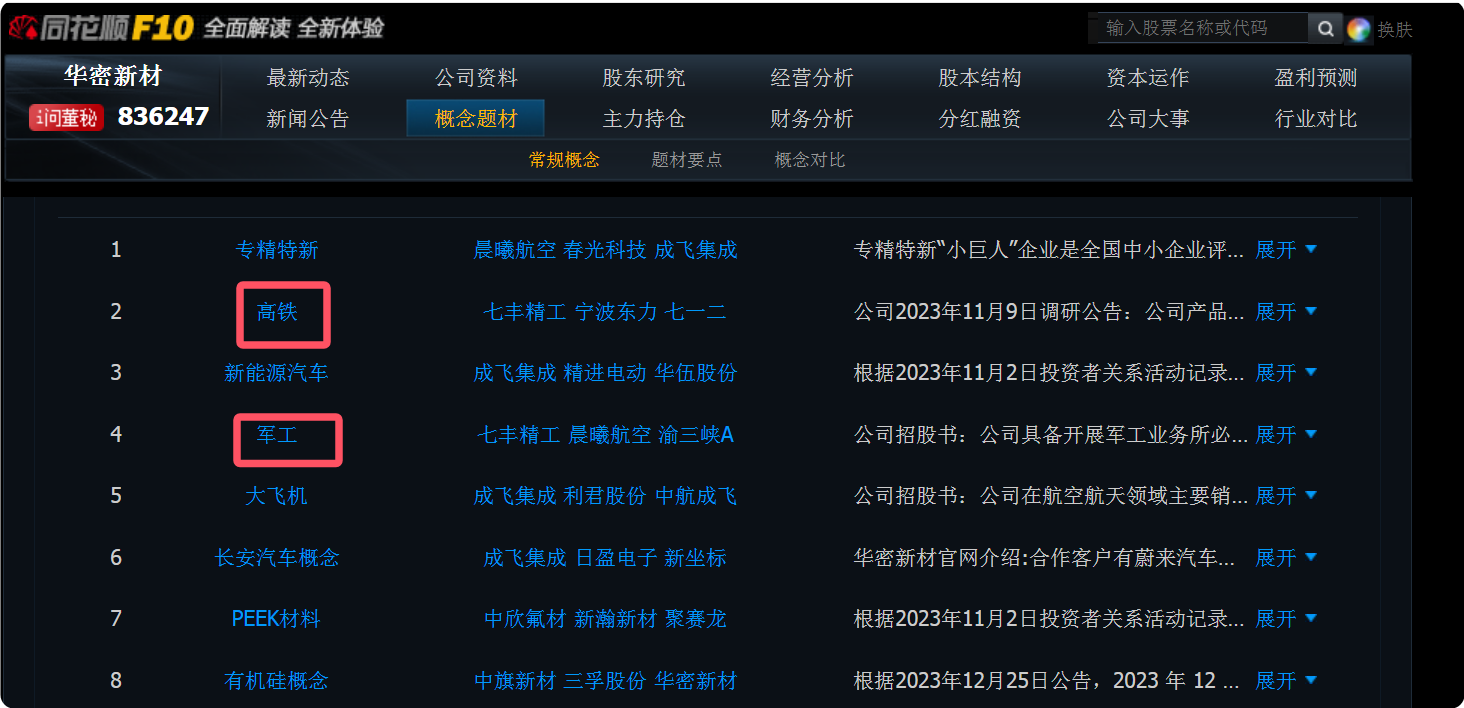Expand the 高铁 row description (展开)

point(1286,312)
